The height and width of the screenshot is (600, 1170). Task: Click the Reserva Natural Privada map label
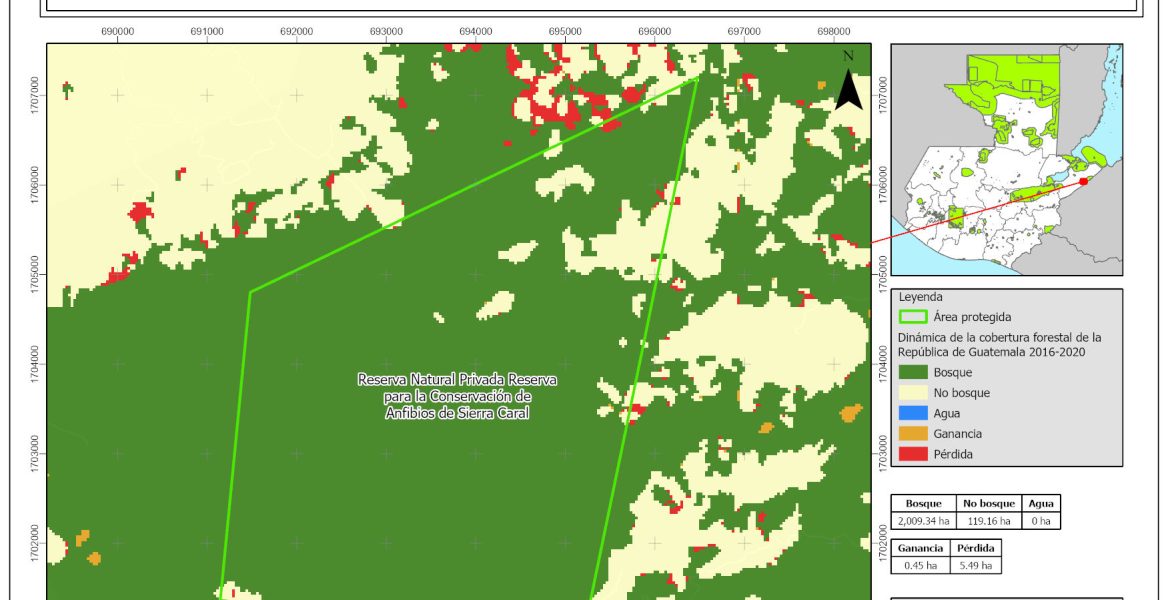click(x=457, y=396)
